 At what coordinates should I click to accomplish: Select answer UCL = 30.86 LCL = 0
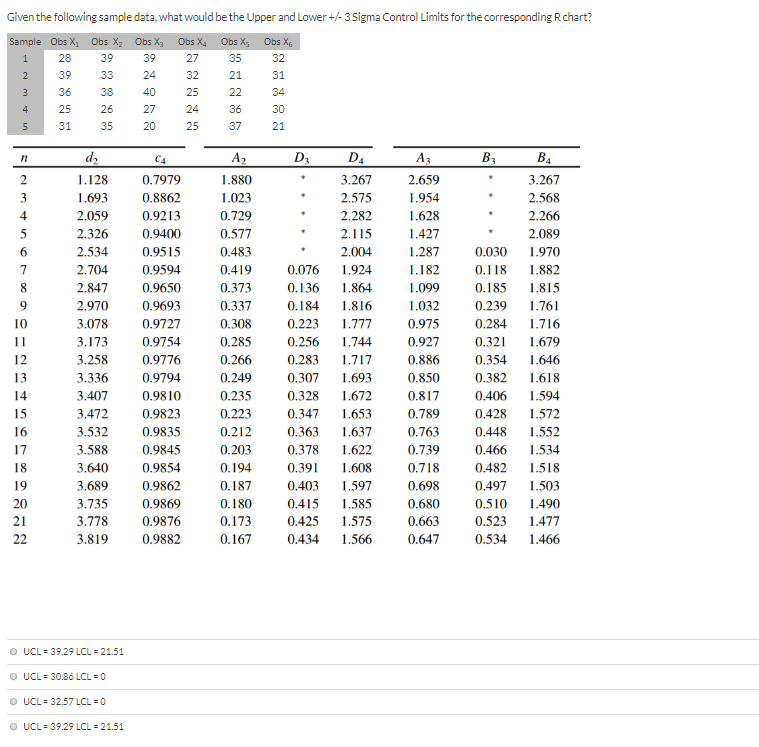tap(13, 677)
